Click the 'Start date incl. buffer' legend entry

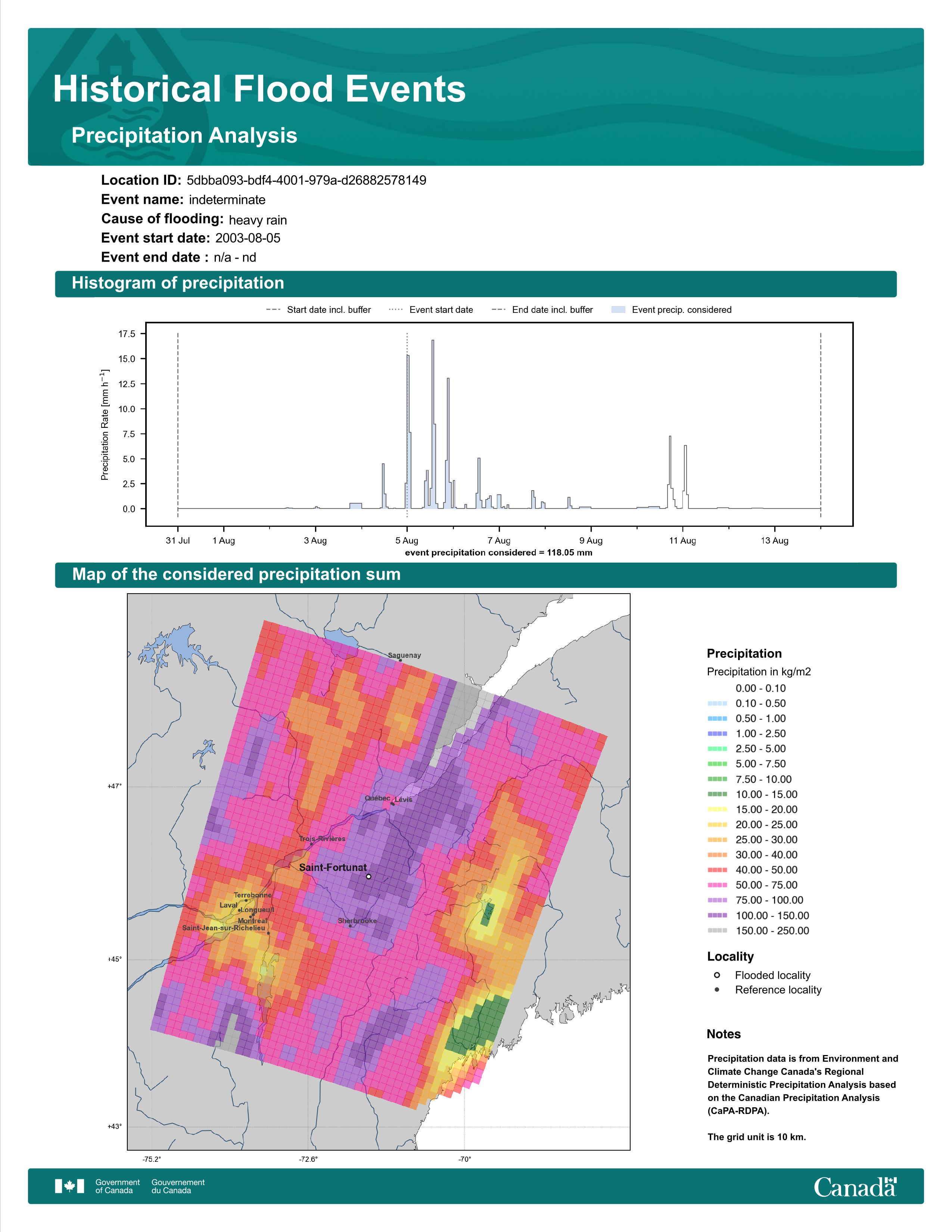pyautogui.click(x=319, y=310)
